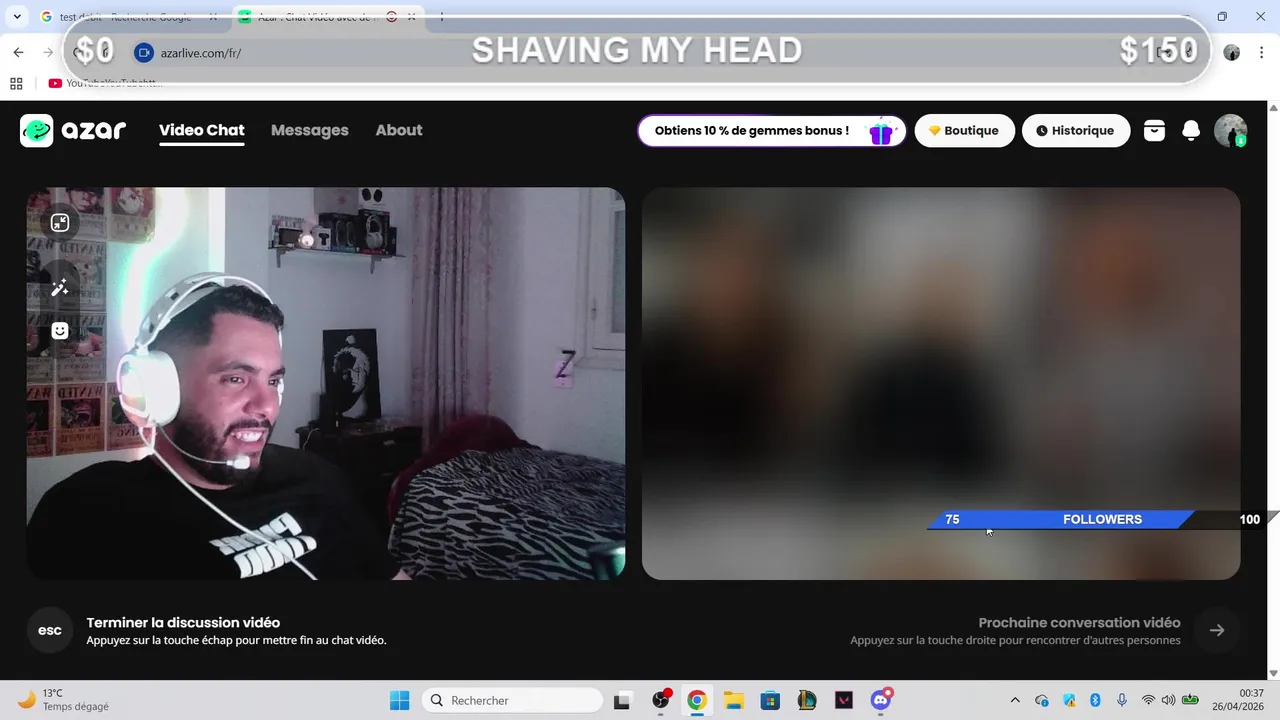The image size is (1280, 720).
Task: Open Valorant from taskbar
Action: click(844, 700)
